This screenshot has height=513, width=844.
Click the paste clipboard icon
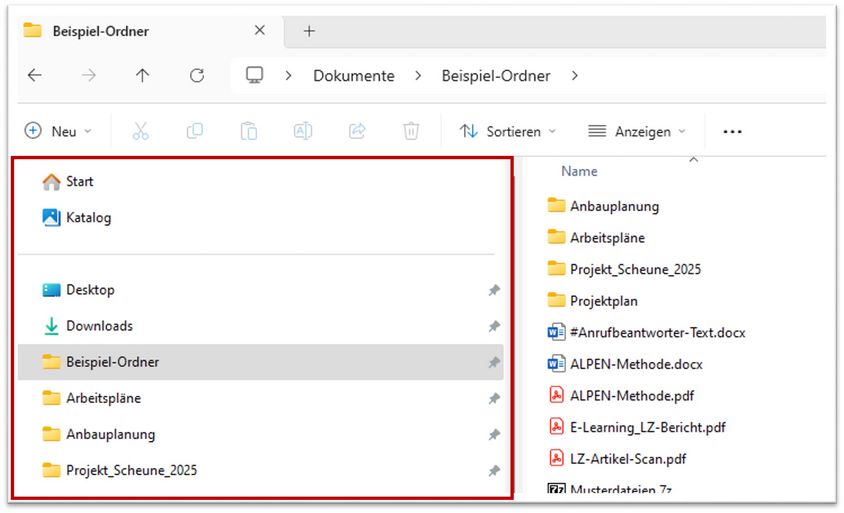pyautogui.click(x=249, y=131)
